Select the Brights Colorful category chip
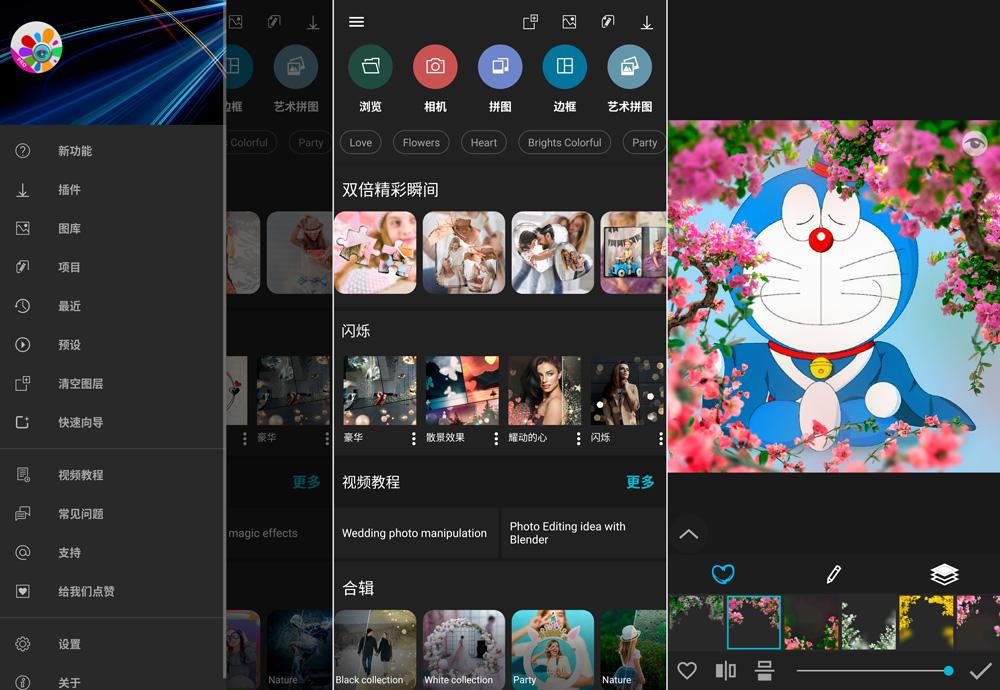This screenshot has width=1000, height=690. pos(564,143)
